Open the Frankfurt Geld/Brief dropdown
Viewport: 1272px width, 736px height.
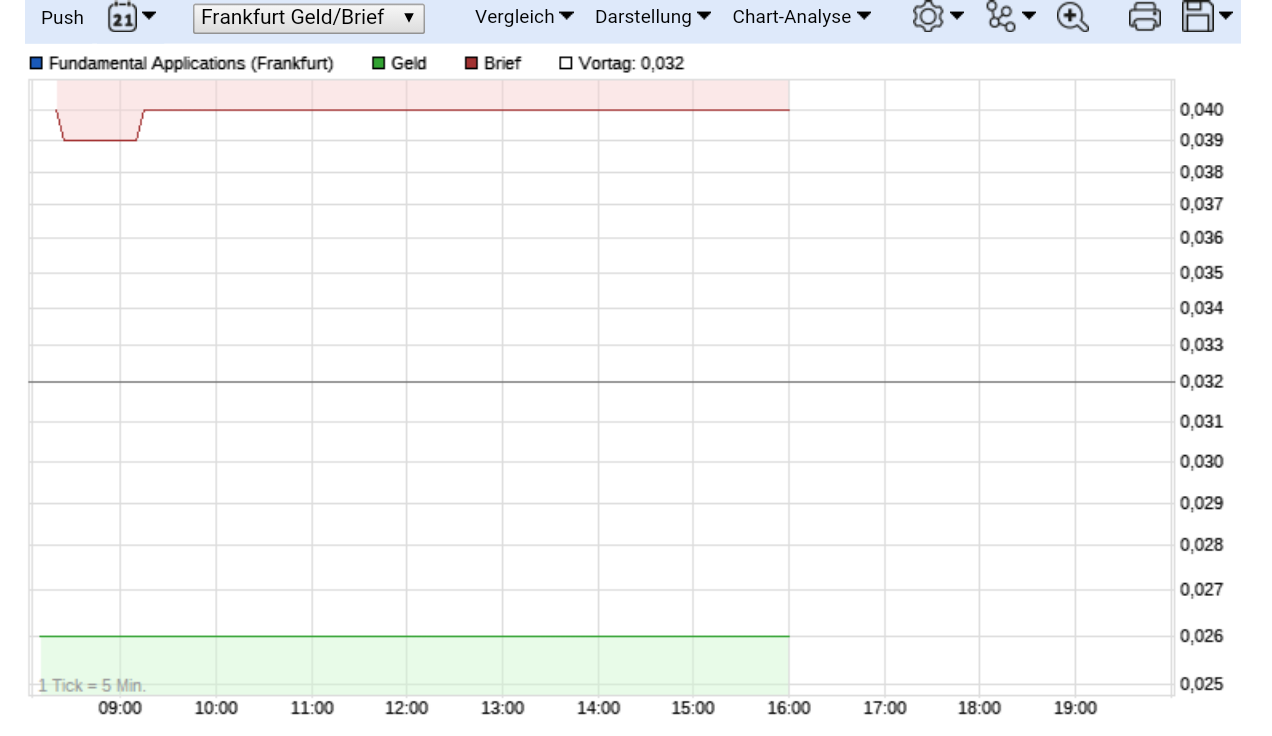click(x=308, y=18)
